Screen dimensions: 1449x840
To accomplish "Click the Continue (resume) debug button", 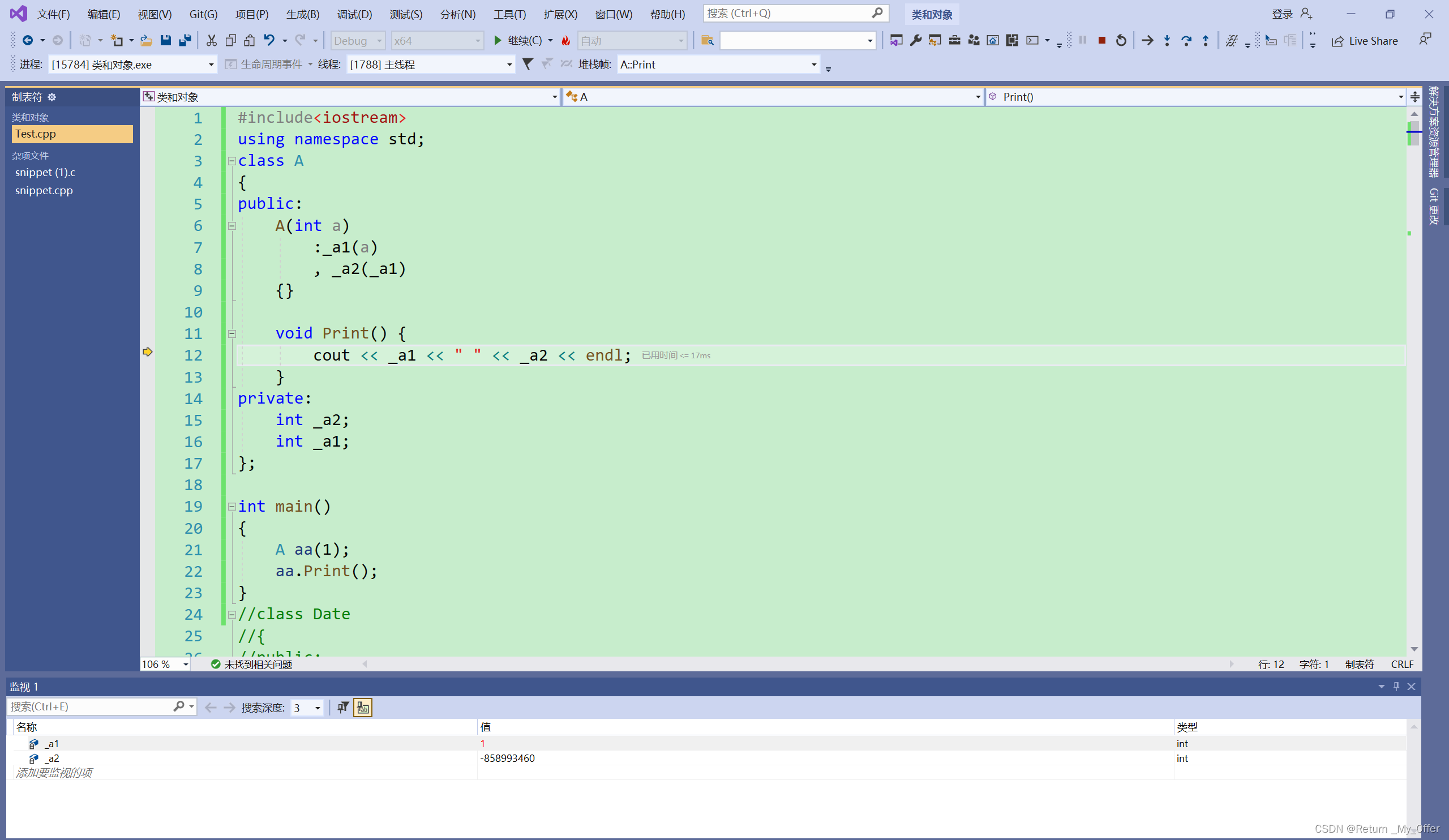I will coord(497,40).
